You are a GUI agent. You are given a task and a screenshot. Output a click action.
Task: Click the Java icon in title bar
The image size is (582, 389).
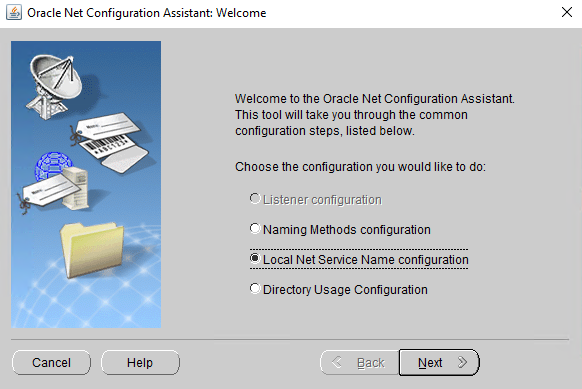[x=14, y=12]
